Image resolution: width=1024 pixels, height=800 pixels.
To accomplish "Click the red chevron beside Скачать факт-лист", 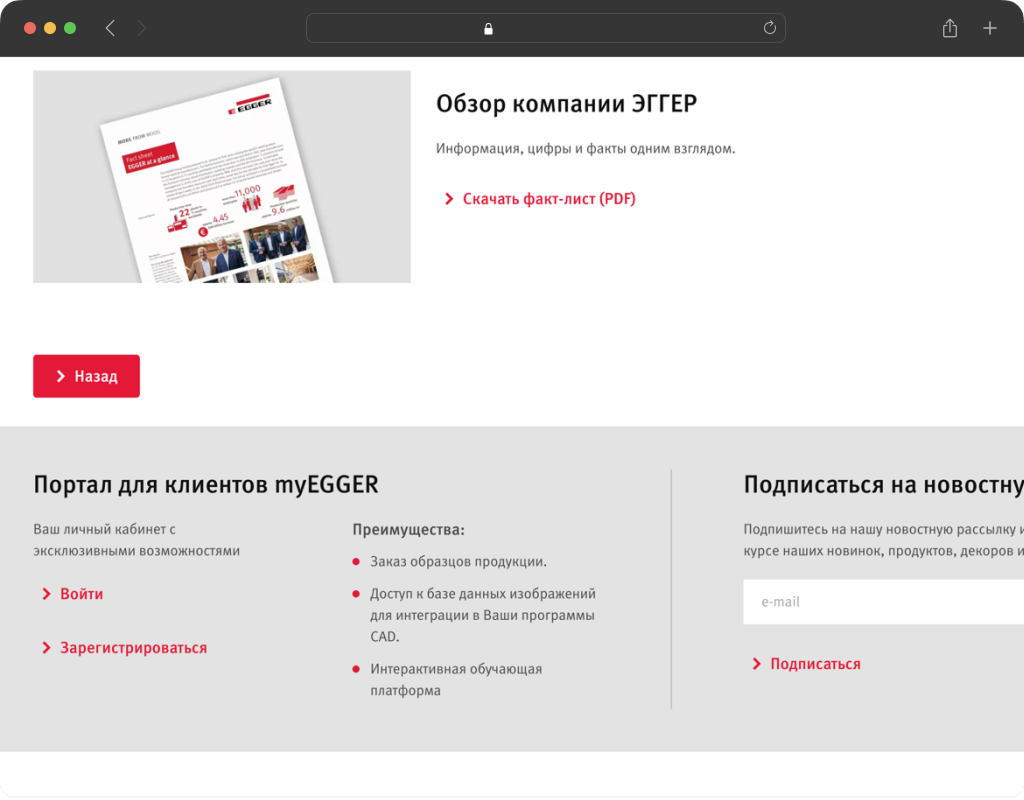I will coord(449,199).
